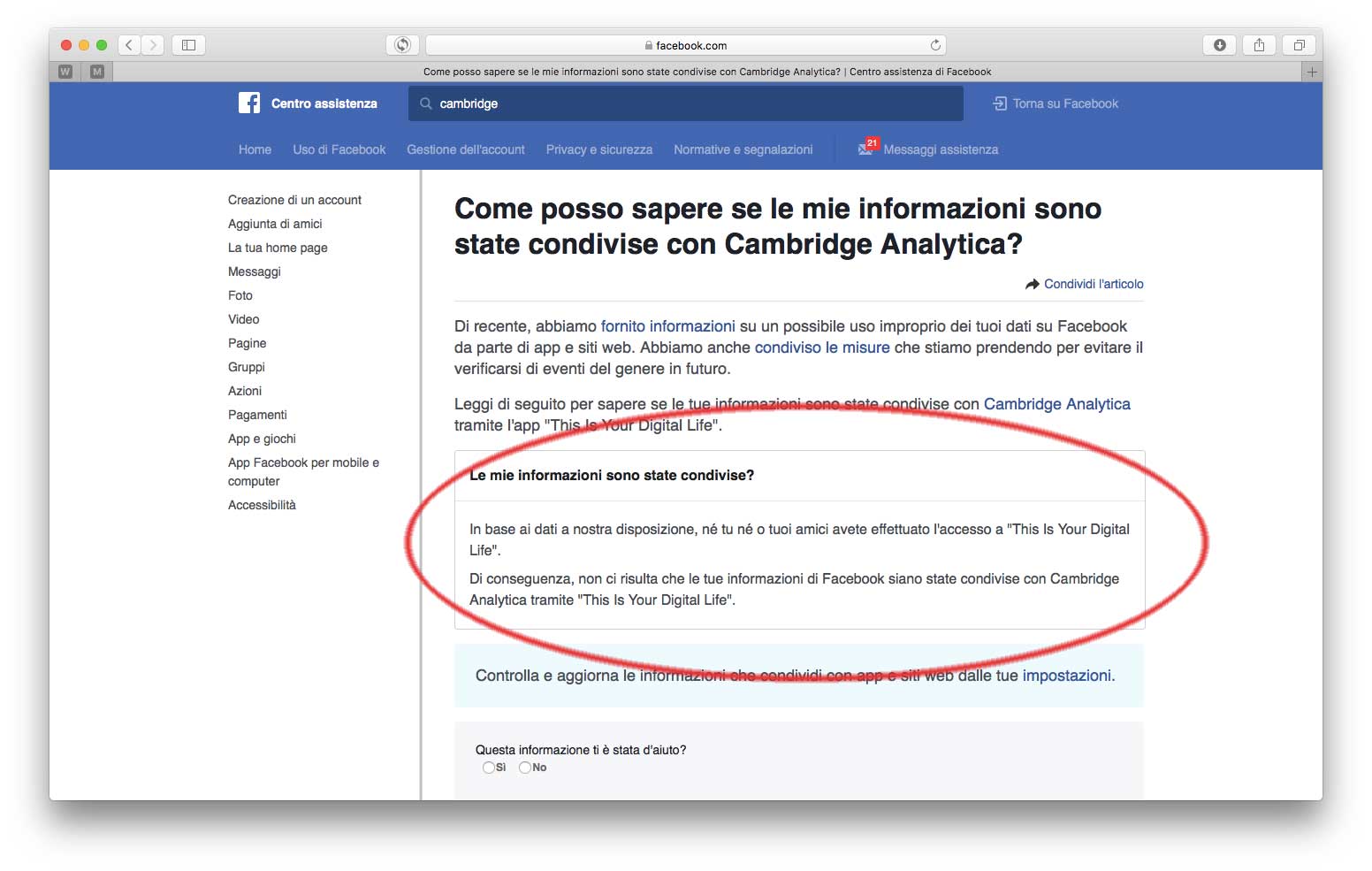Click the Centro assistenza title link
This screenshot has width=1372, height=871.
pyautogui.click(x=324, y=103)
